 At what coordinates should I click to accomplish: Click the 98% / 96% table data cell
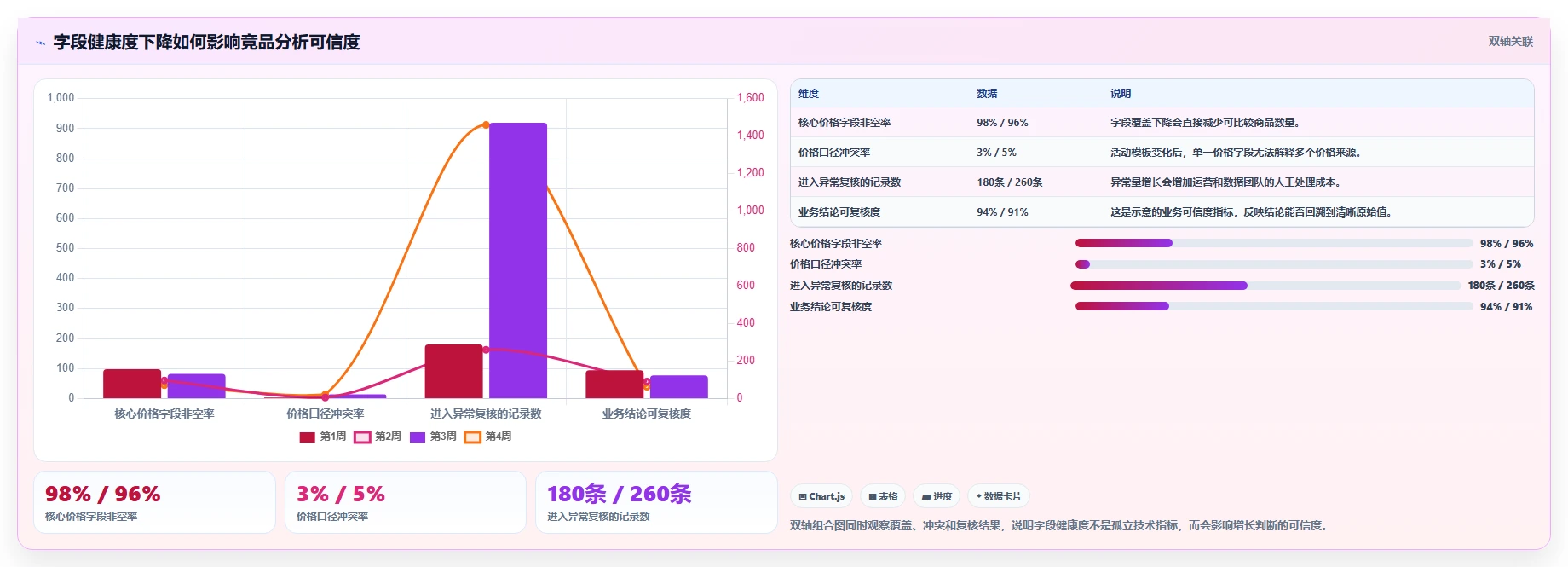(1035, 123)
